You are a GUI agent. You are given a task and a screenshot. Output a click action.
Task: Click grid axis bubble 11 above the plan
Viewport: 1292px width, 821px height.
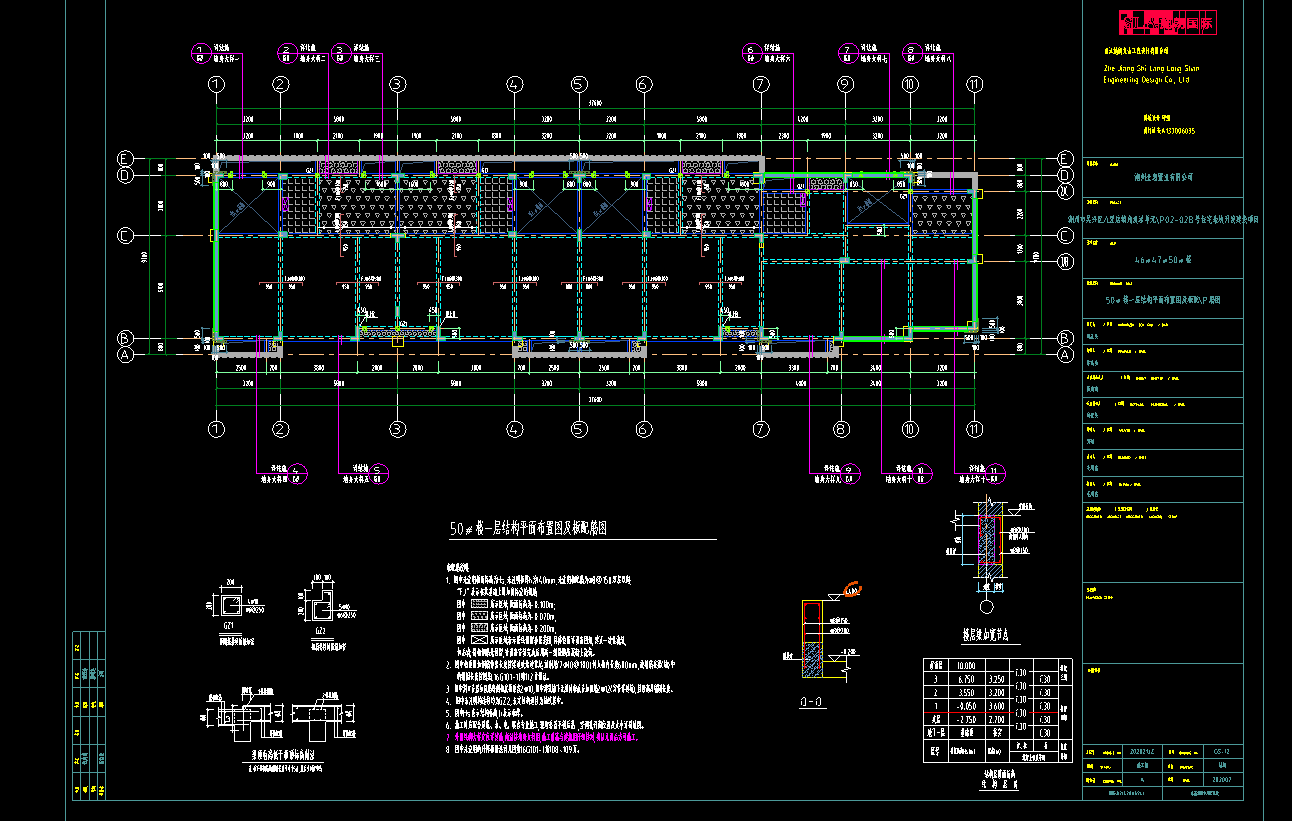tap(975, 85)
